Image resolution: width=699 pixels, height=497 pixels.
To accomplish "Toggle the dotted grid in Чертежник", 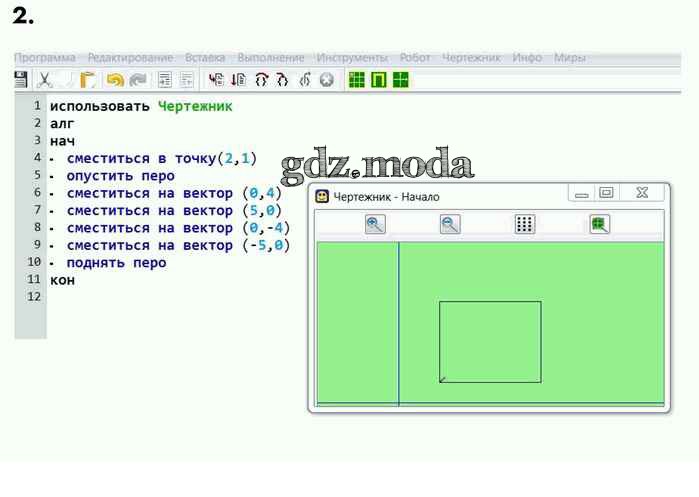I will click(x=525, y=224).
